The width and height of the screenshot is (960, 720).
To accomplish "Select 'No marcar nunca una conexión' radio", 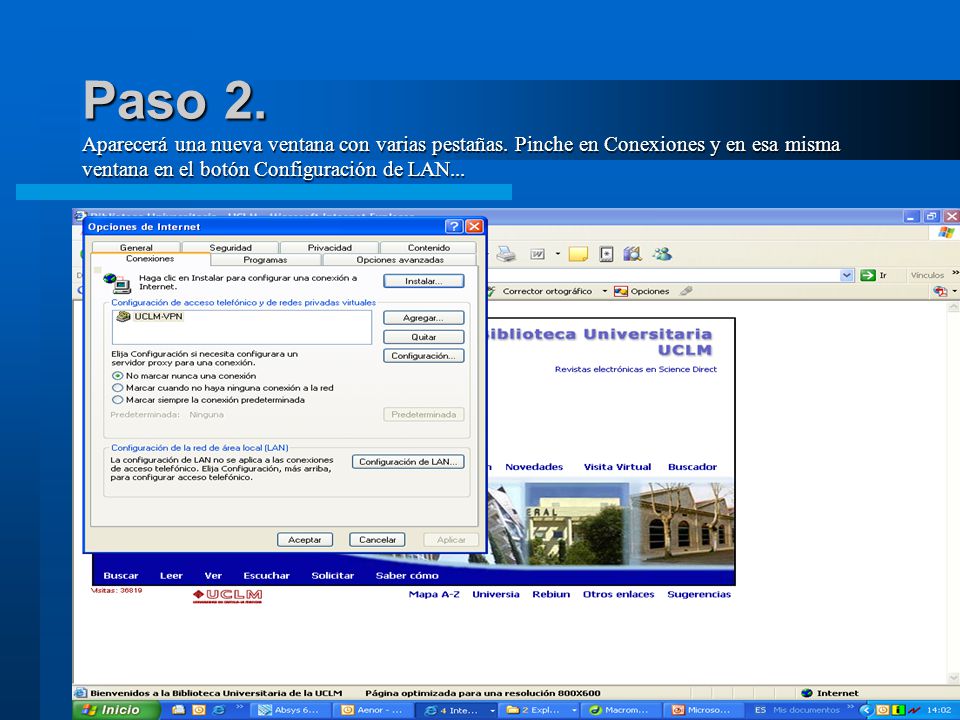I will [118, 376].
